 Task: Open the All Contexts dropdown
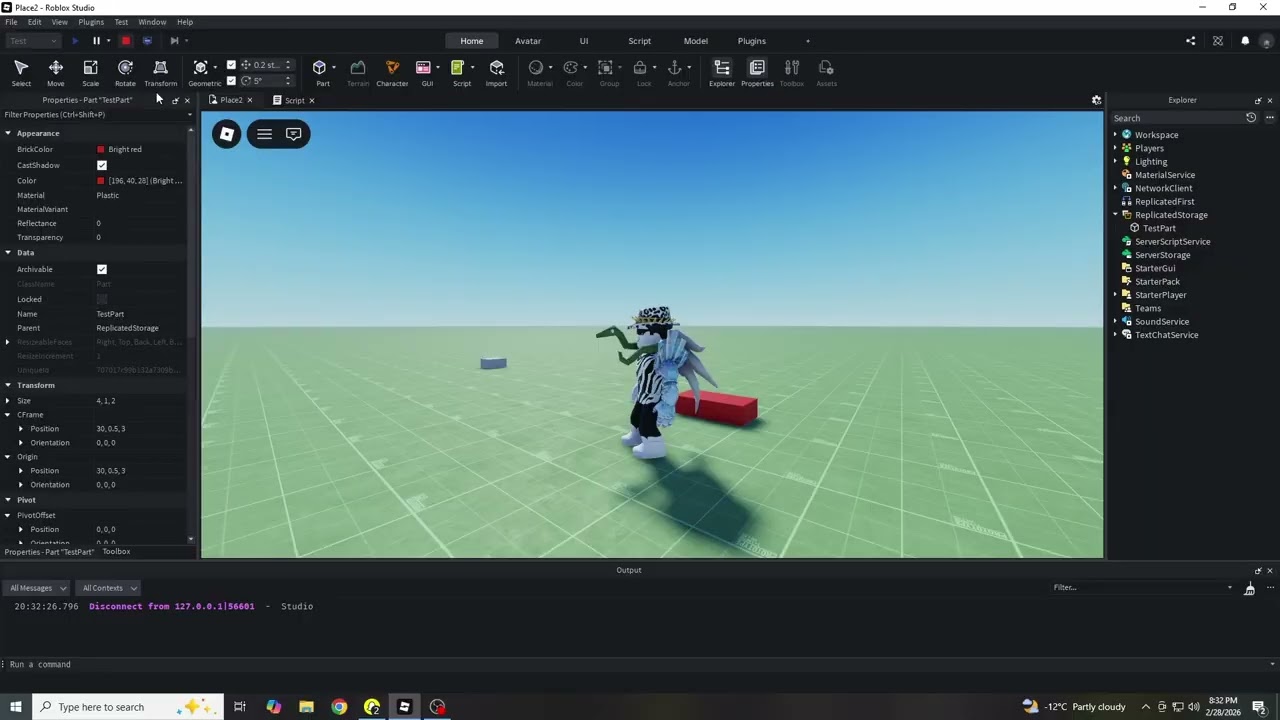coord(108,588)
